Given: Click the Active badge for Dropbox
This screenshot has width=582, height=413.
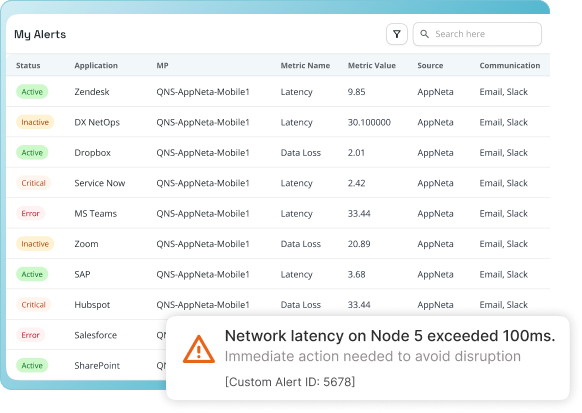Looking at the screenshot, I should [32, 153].
